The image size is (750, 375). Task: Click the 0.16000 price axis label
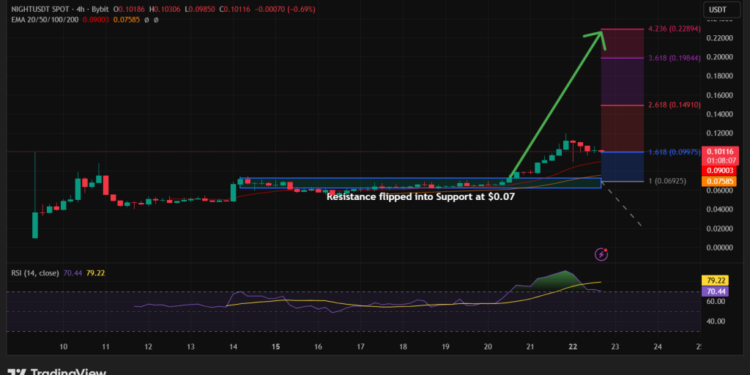coord(721,95)
